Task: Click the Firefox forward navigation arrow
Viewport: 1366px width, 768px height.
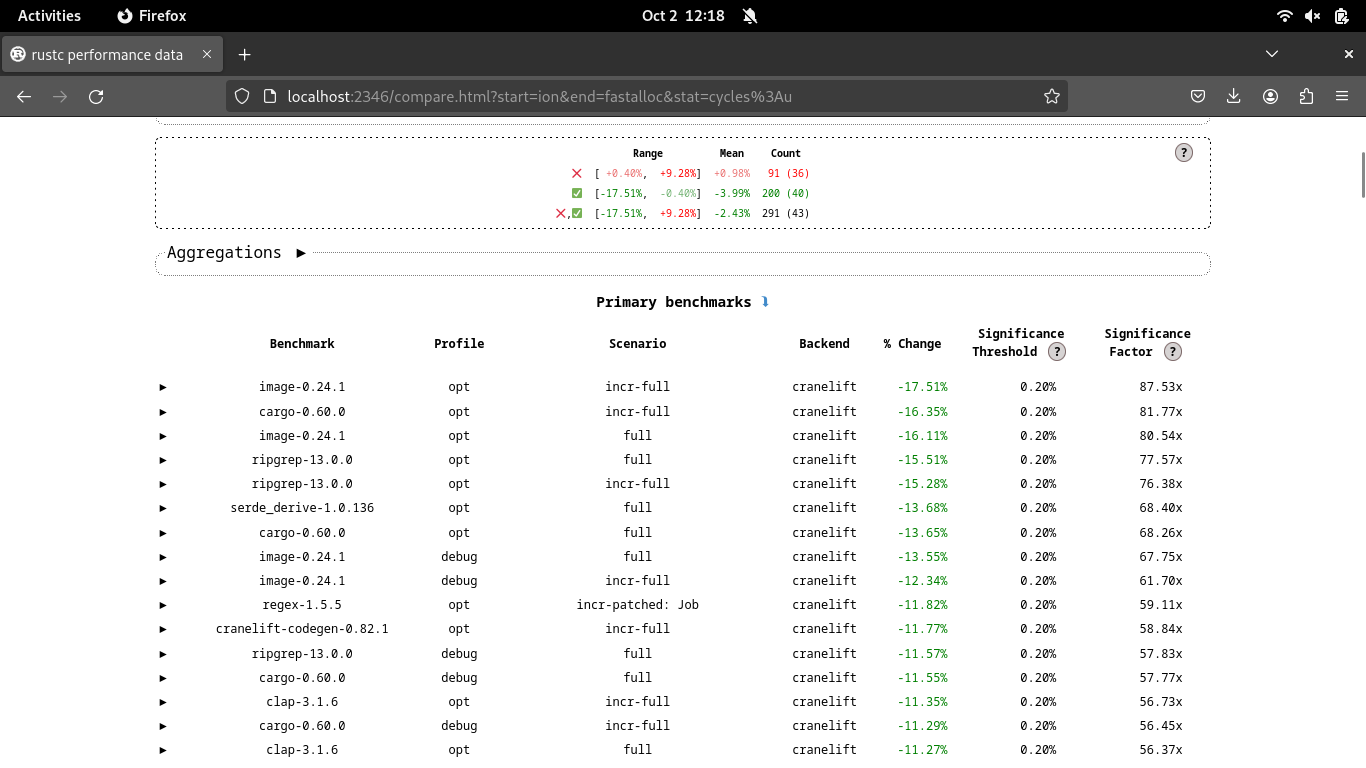Action: [x=60, y=96]
